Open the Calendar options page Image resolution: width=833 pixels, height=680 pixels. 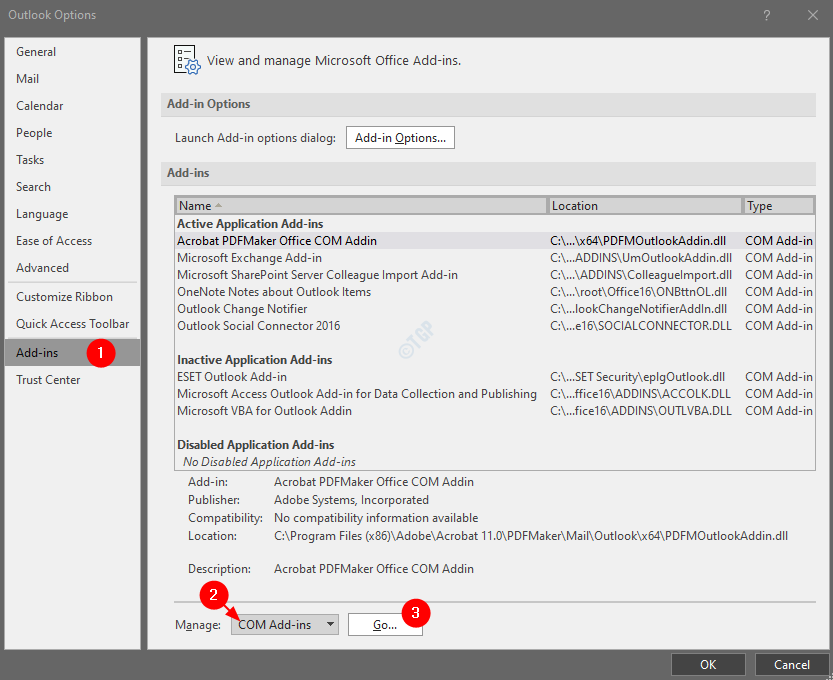tap(40, 106)
